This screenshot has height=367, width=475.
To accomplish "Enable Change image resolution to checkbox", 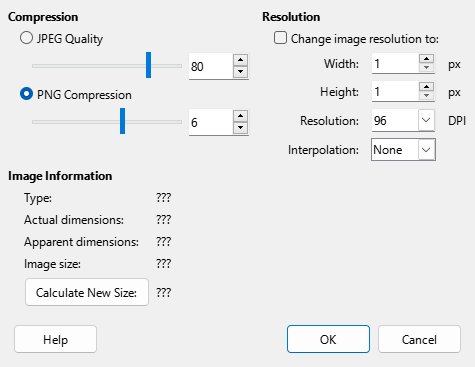I will point(280,38).
